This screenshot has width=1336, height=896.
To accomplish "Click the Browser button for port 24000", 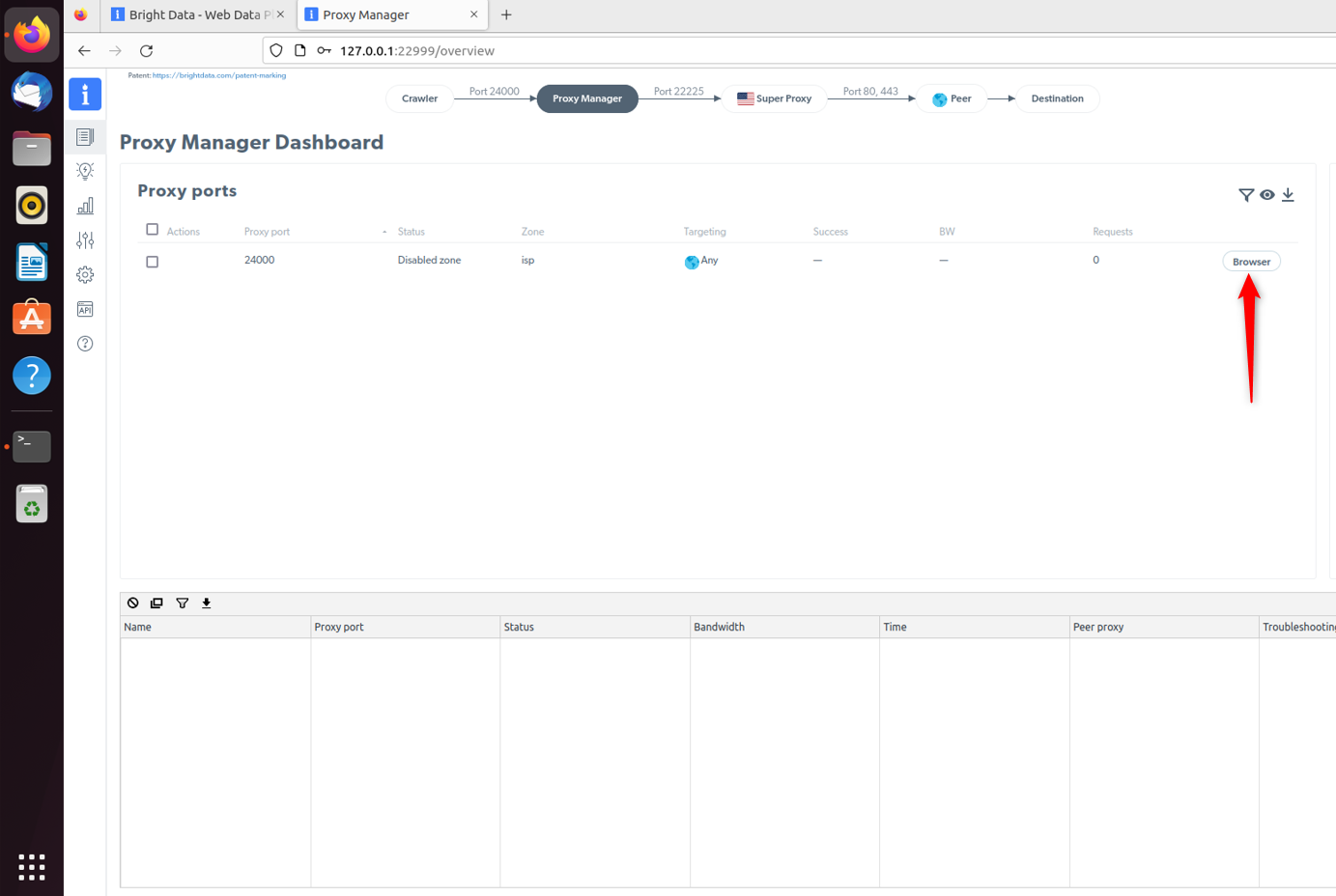I will 1251,262.
